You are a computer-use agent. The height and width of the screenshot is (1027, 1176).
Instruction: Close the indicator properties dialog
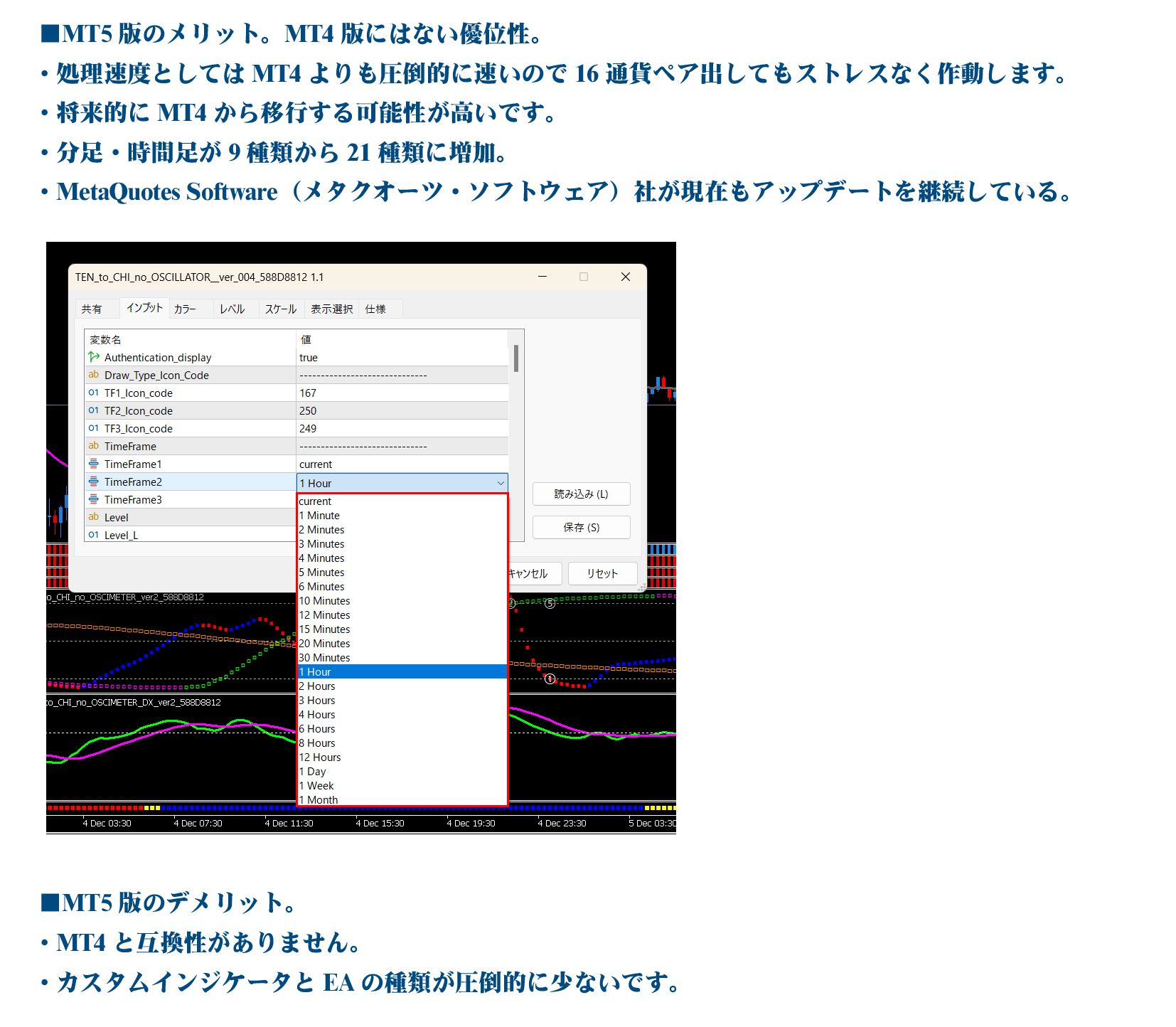pyautogui.click(x=626, y=277)
